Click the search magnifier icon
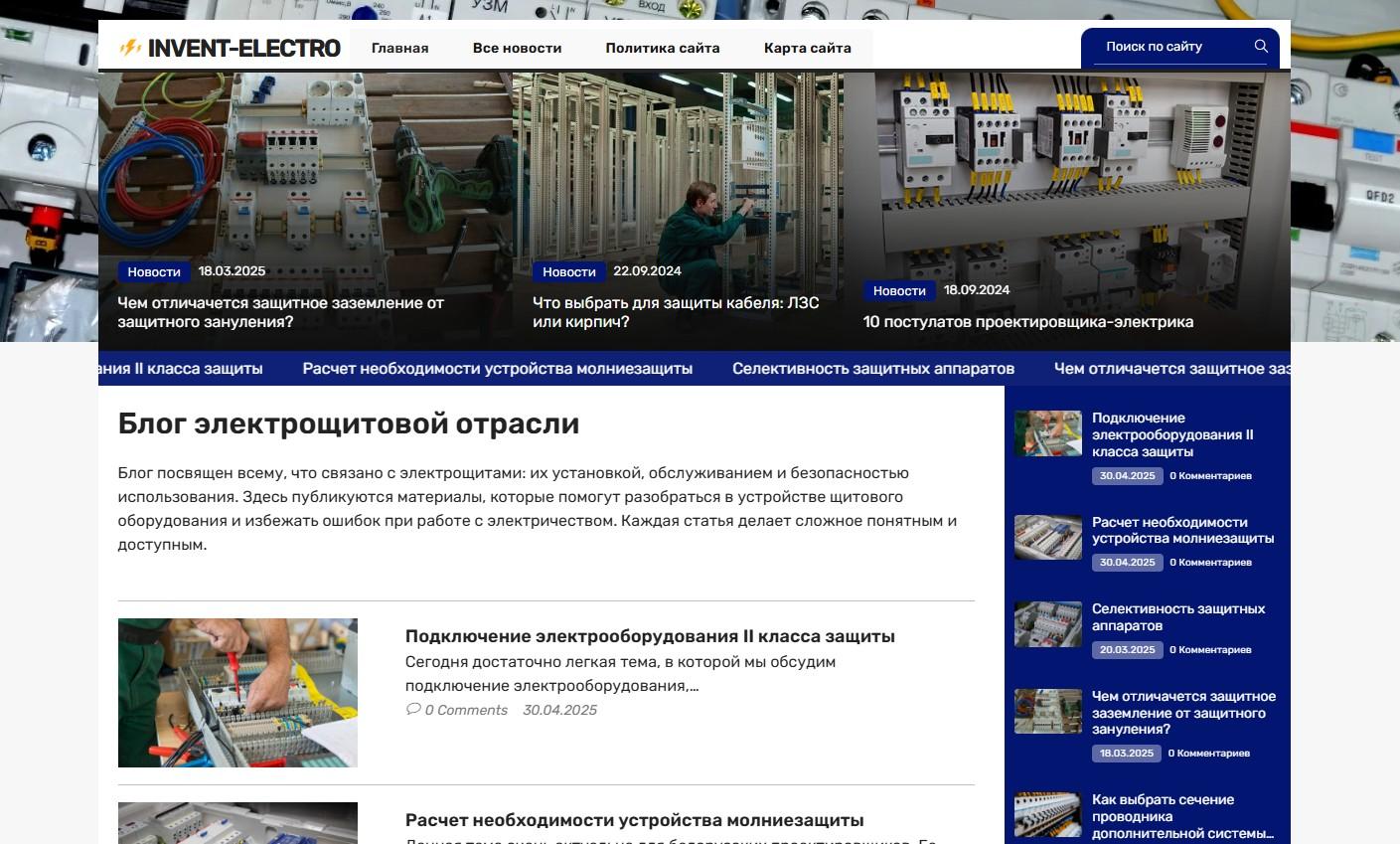 [x=1261, y=46]
